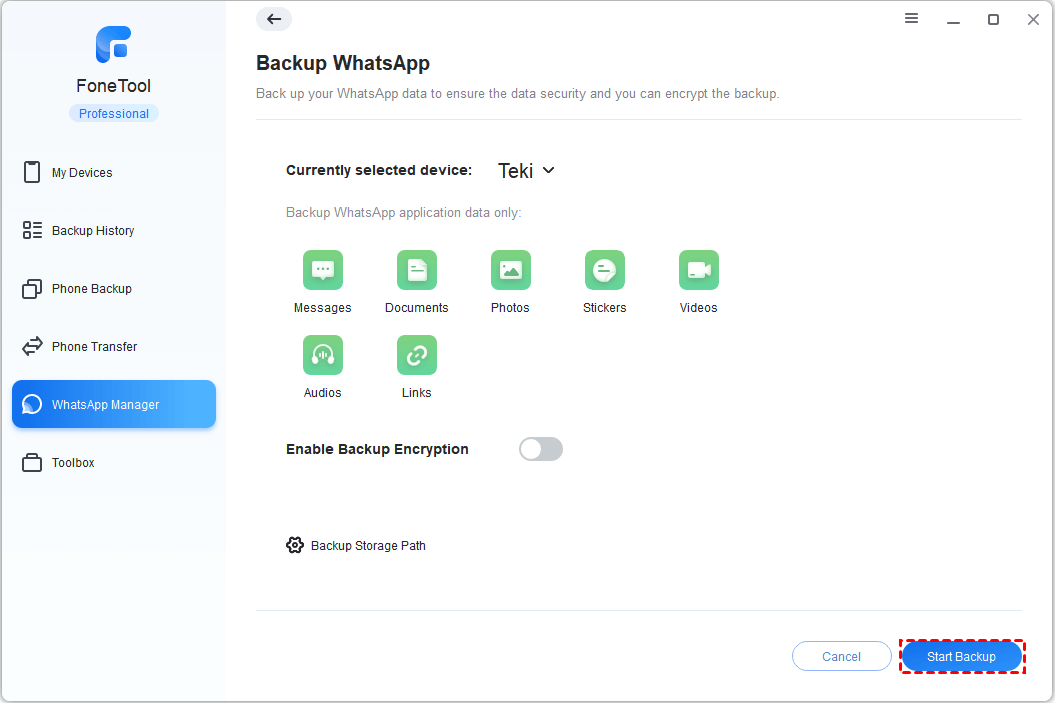Select the Audios backup icon
Viewport: 1055px width, 703px height.
(x=322, y=354)
